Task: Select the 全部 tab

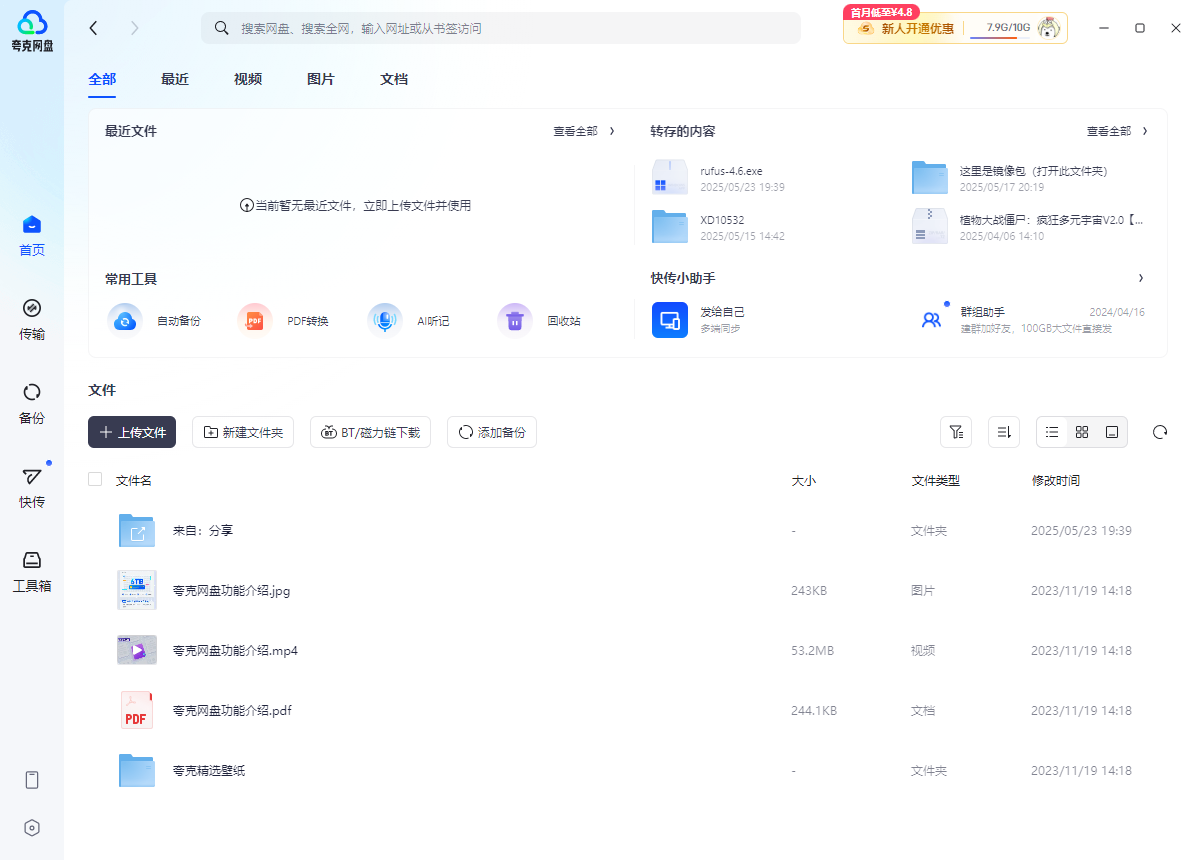Action: 102,79
